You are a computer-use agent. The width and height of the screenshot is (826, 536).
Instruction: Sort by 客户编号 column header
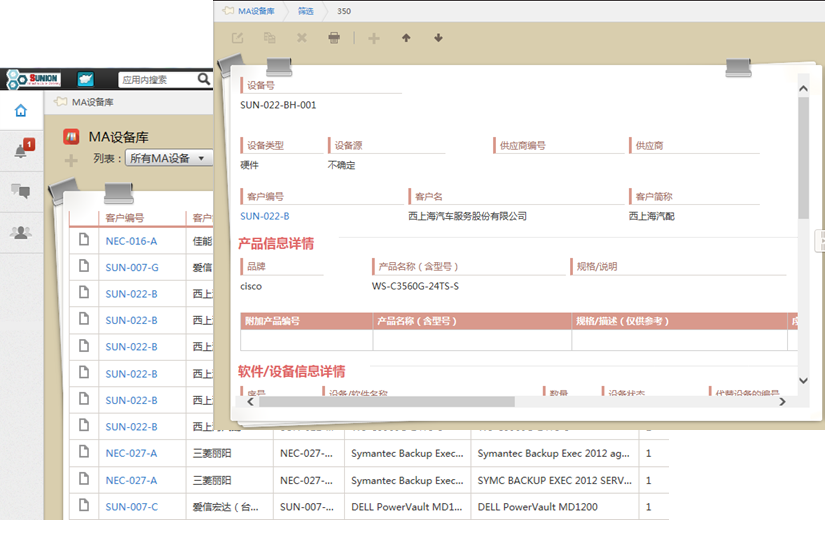pos(125,218)
